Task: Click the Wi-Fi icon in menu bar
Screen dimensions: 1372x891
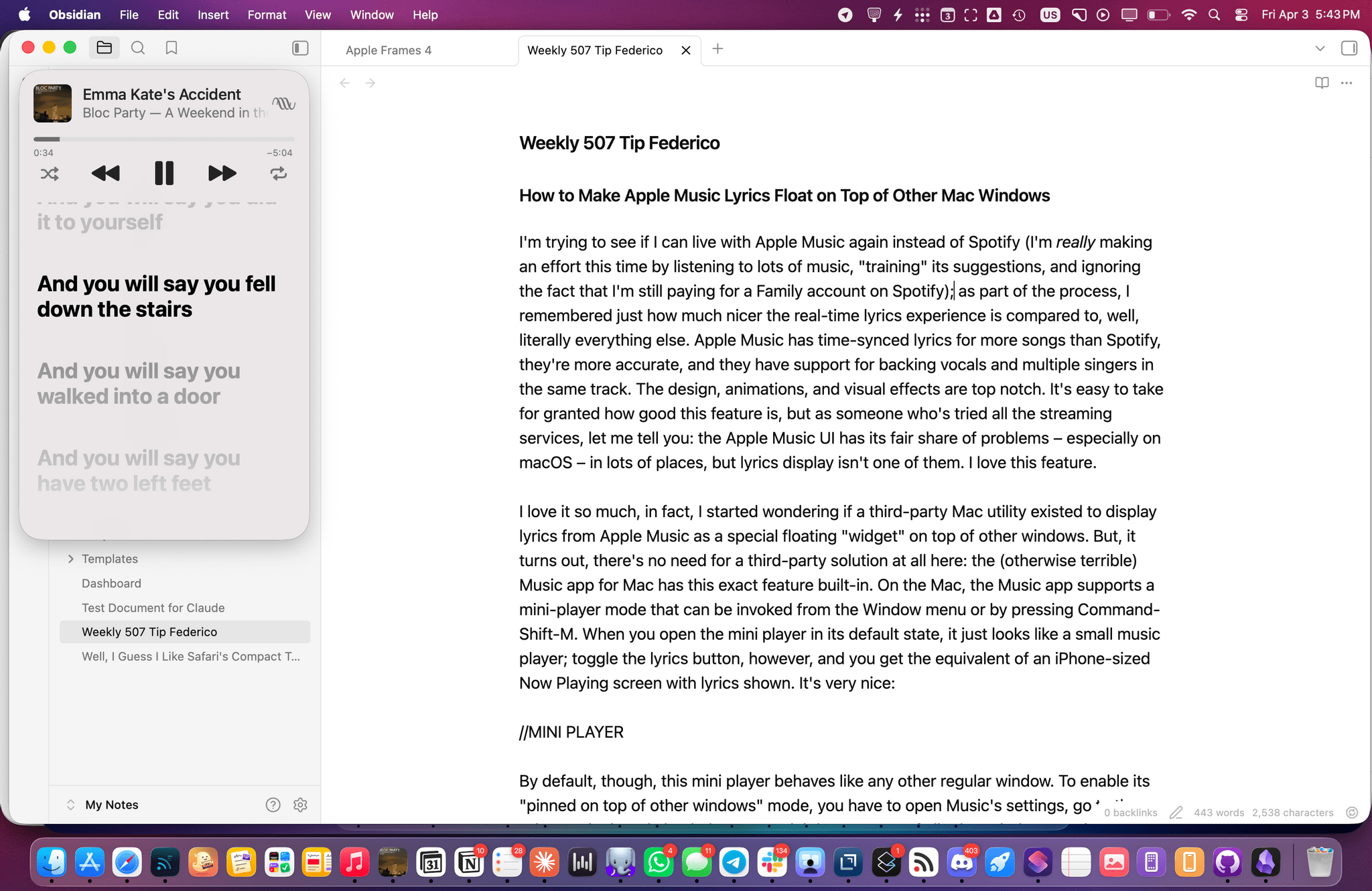Action: [x=1189, y=15]
